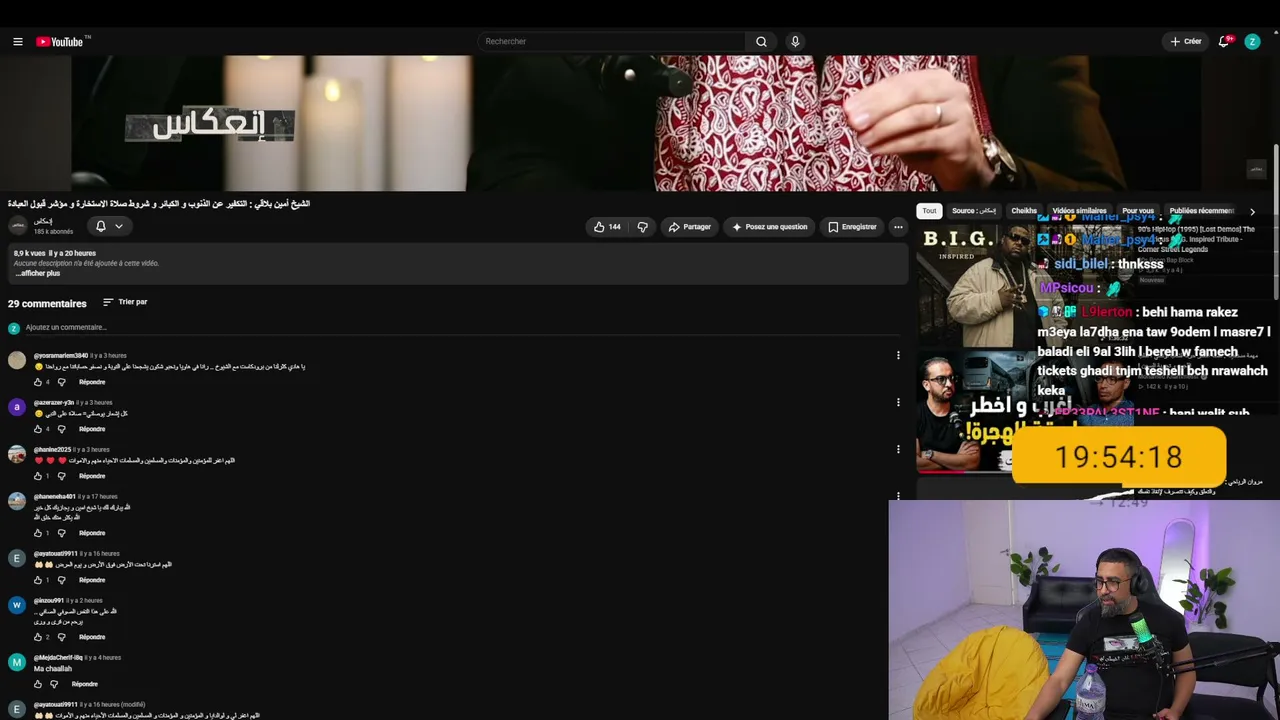This screenshot has height=720, width=1280.
Task: Dislike the comment by @azerazer-y3n
Action: click(61, 429)
